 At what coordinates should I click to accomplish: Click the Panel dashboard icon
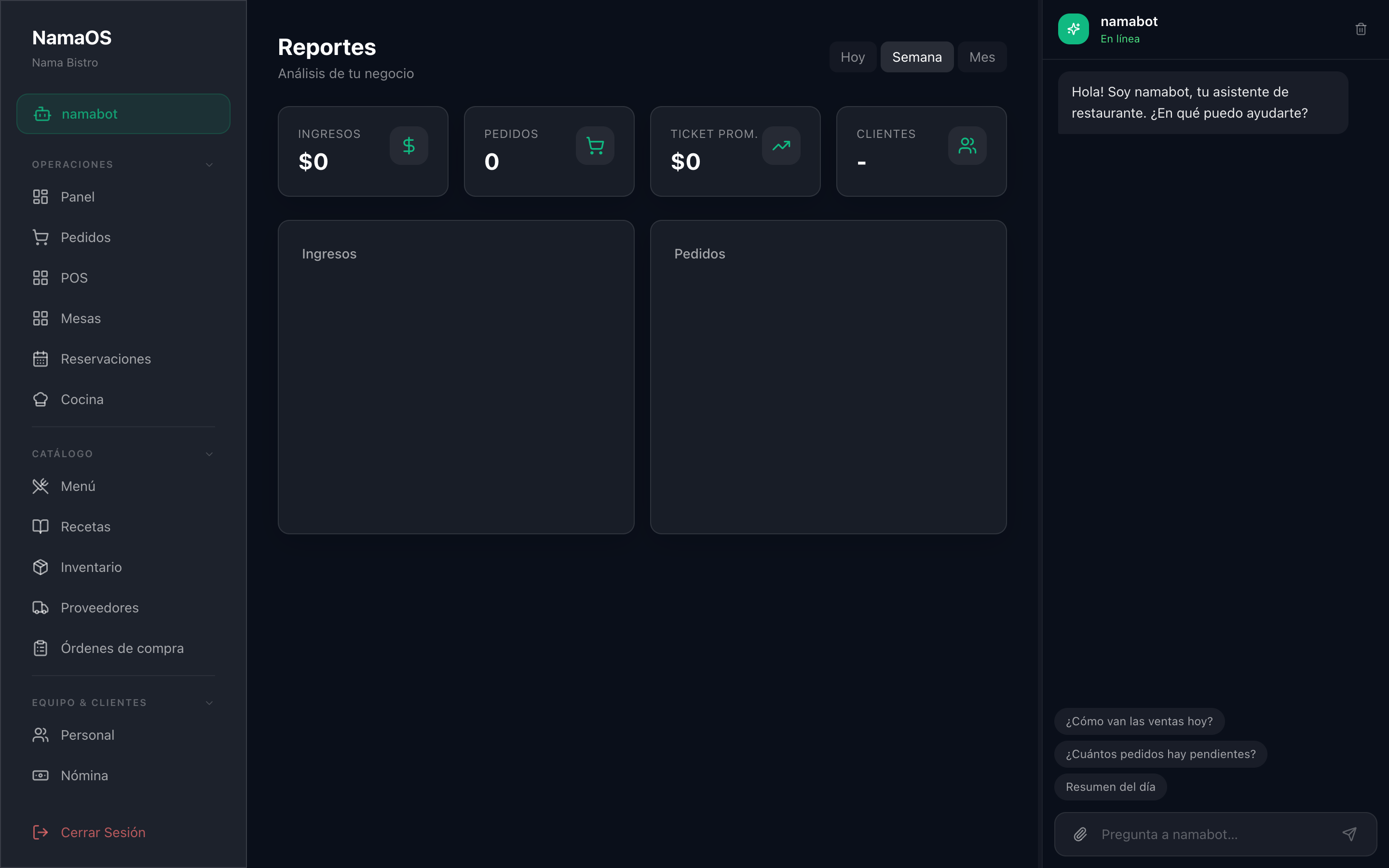click(40, 197)
